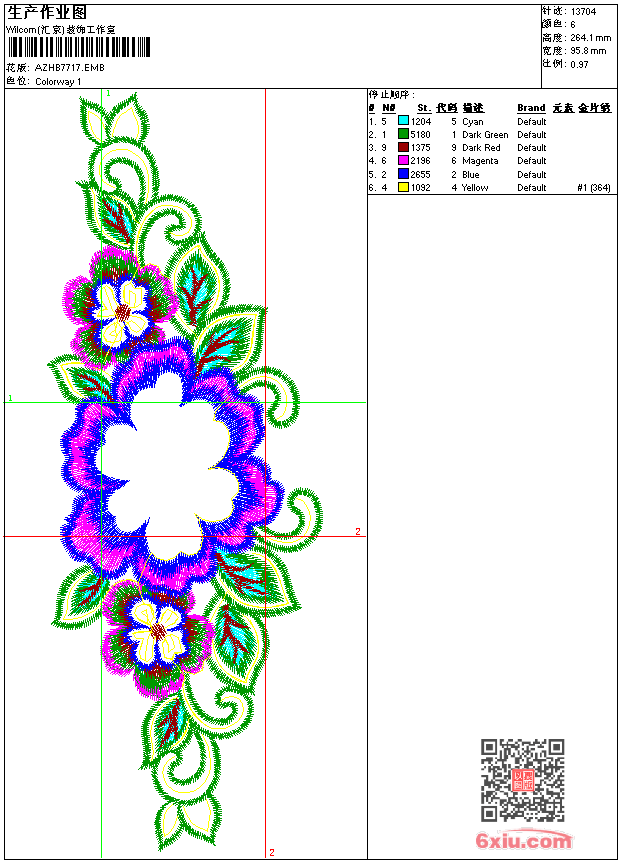Viewport: 620px width, 860px height.
Task: Click the Cyan color swatch
Action: (403, 121)
